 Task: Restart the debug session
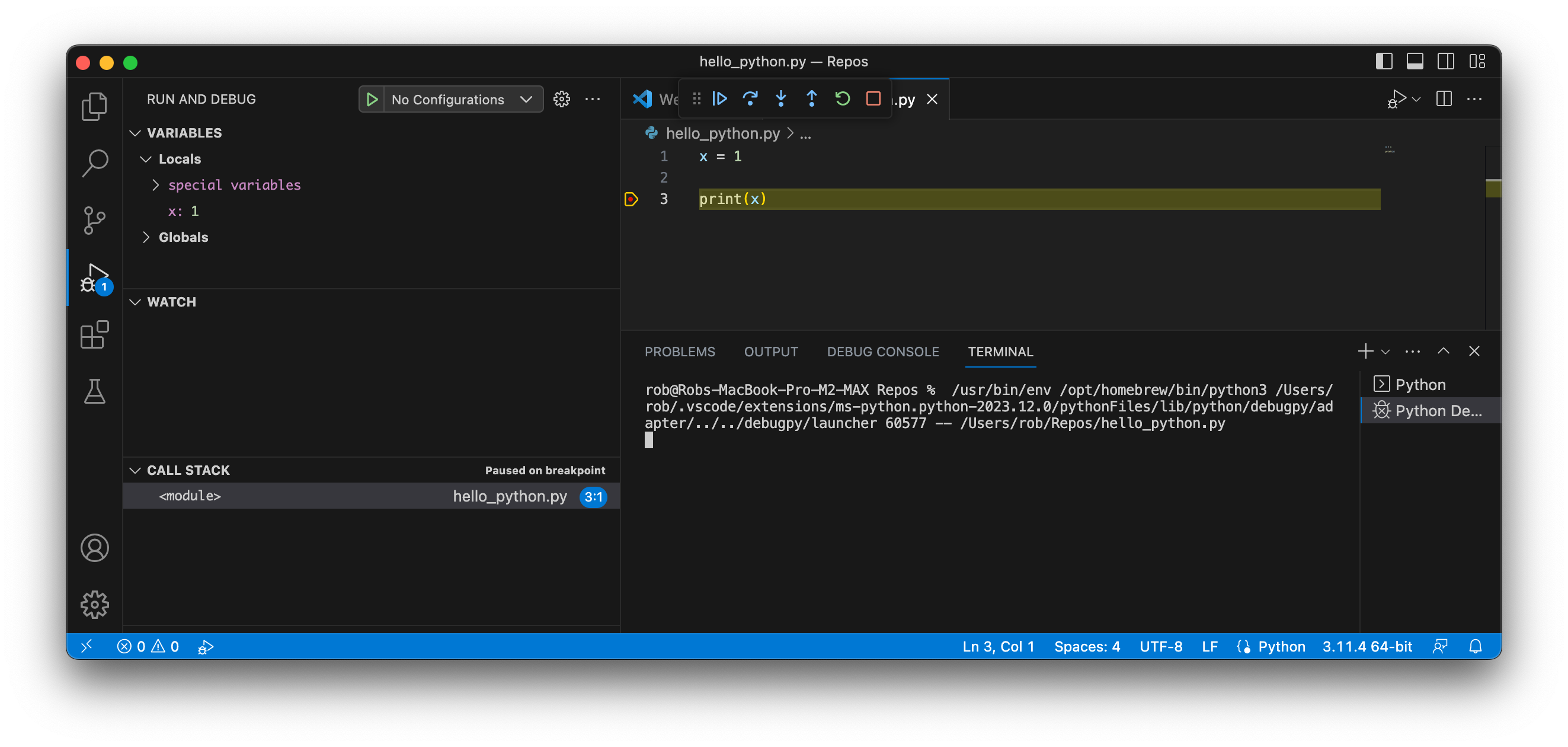point(843,98)
